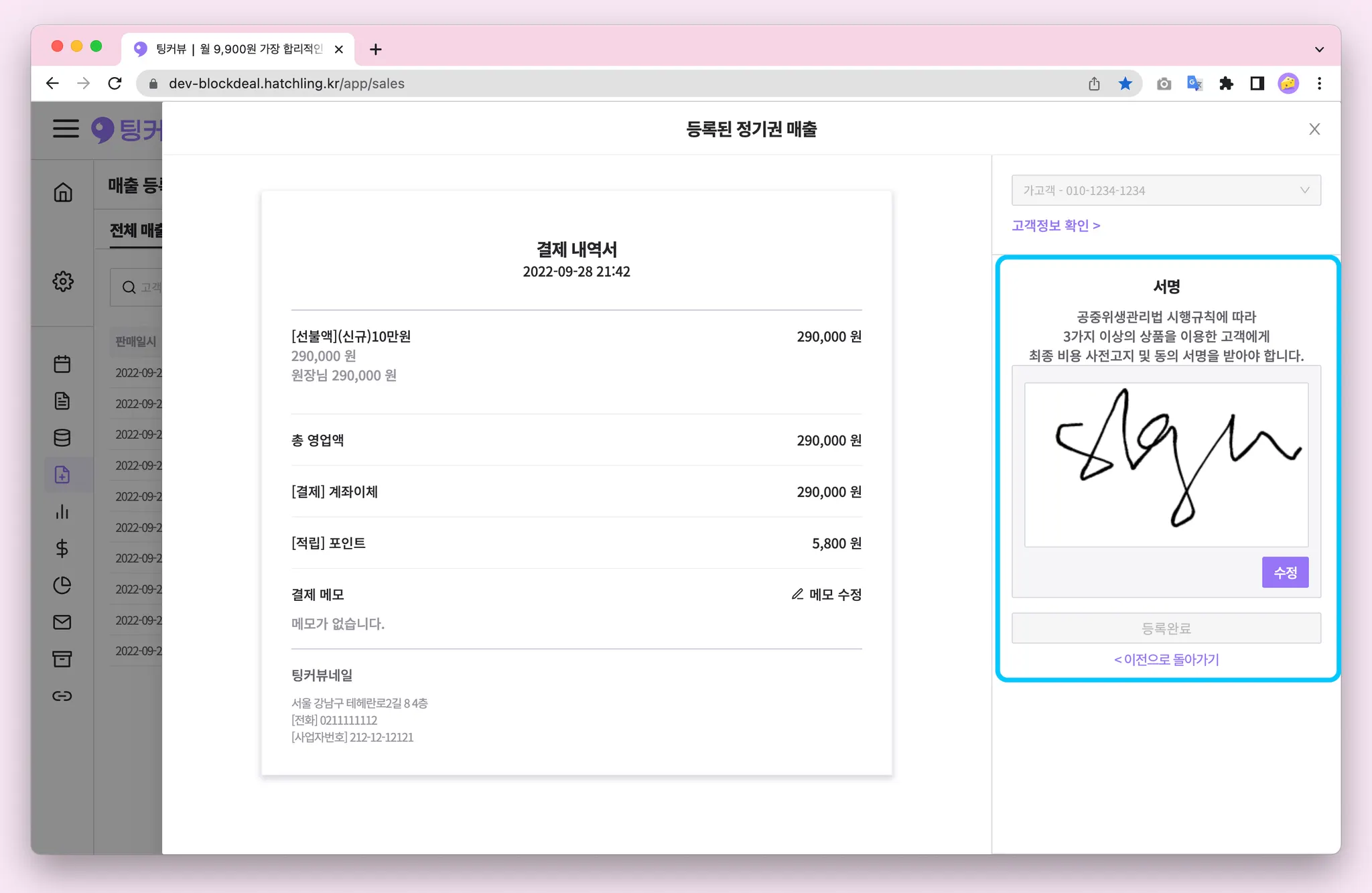Click the 수정 signature edit button

click(1284, 573)
